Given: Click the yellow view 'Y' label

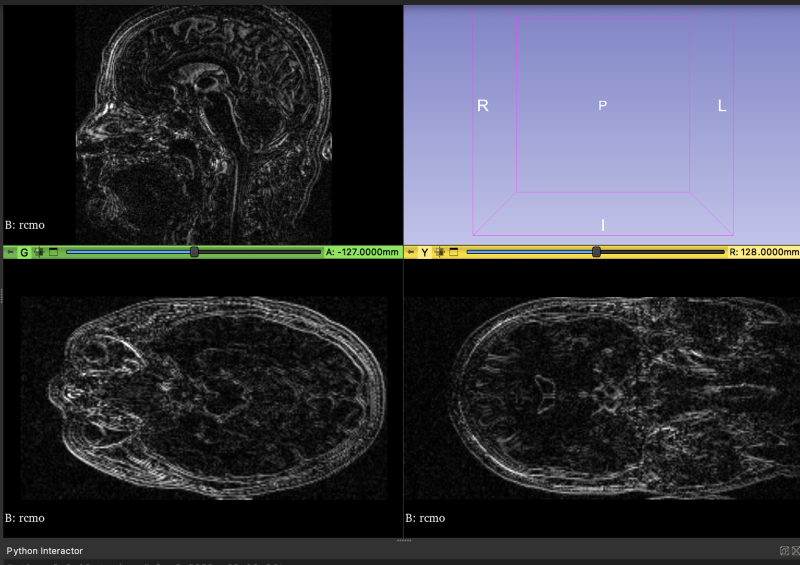Looking at the screenshot, I should pos(424,252).
